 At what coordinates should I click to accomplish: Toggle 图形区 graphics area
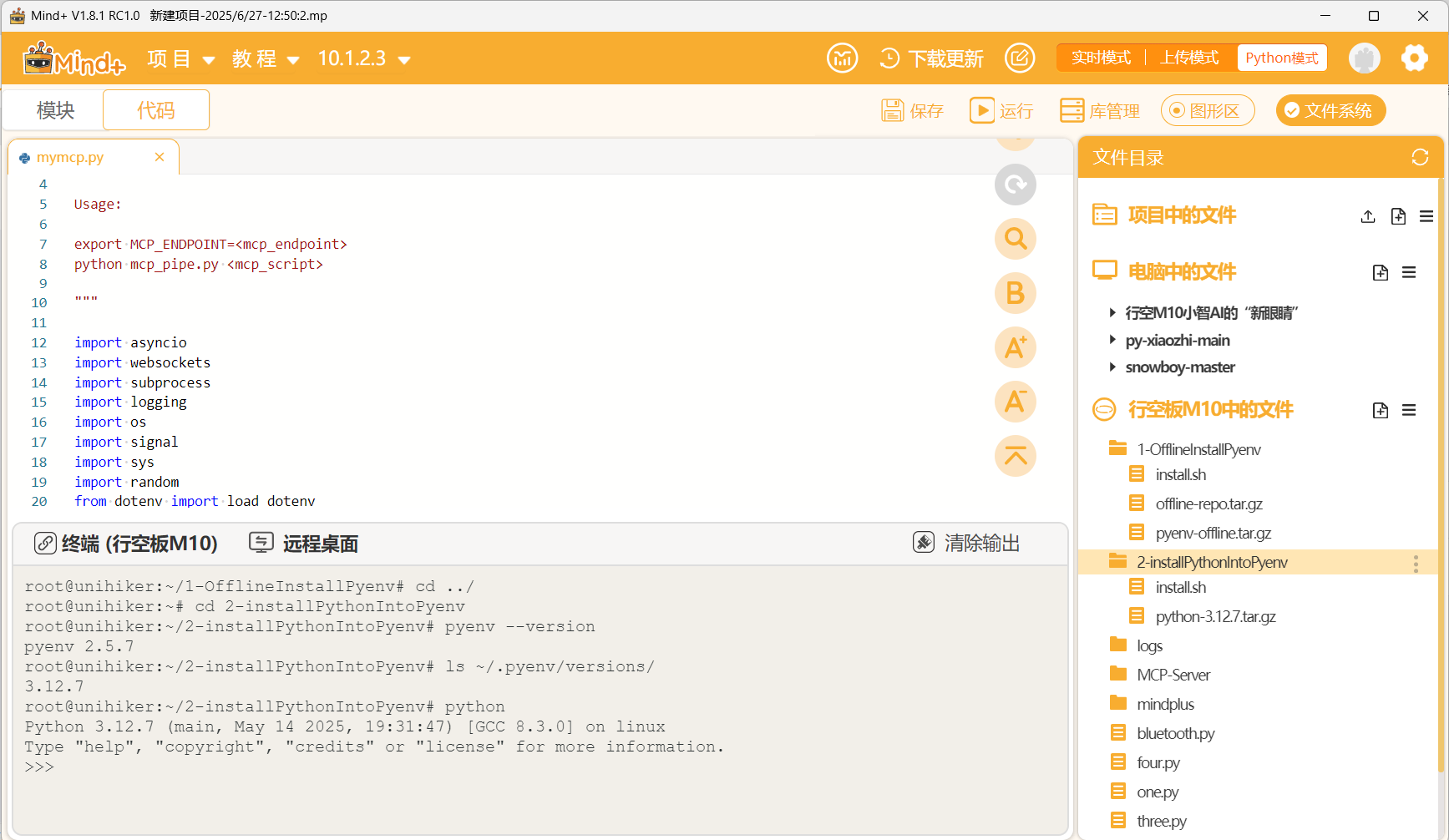pos(1208,110)
